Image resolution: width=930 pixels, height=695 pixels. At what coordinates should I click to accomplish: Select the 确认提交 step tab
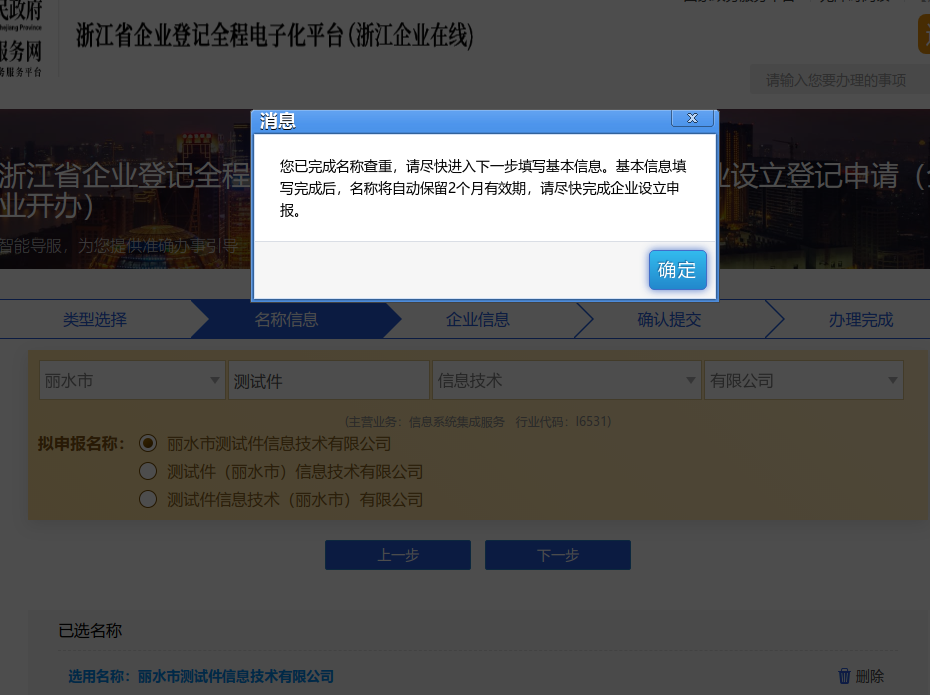[x=670, y=320]
